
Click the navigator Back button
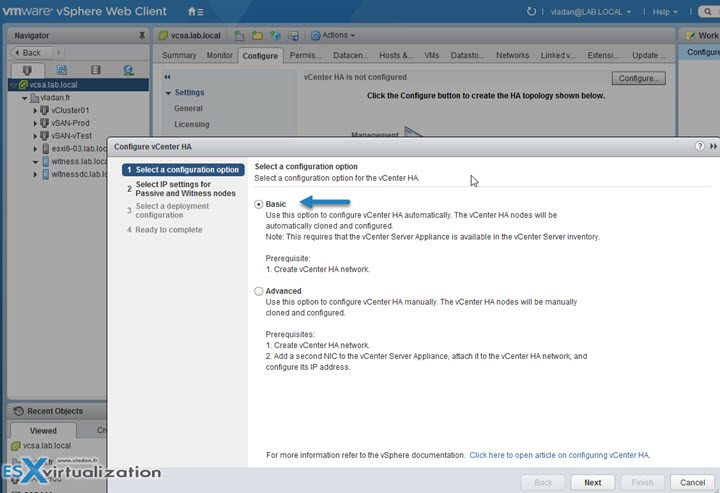(31, 53)
